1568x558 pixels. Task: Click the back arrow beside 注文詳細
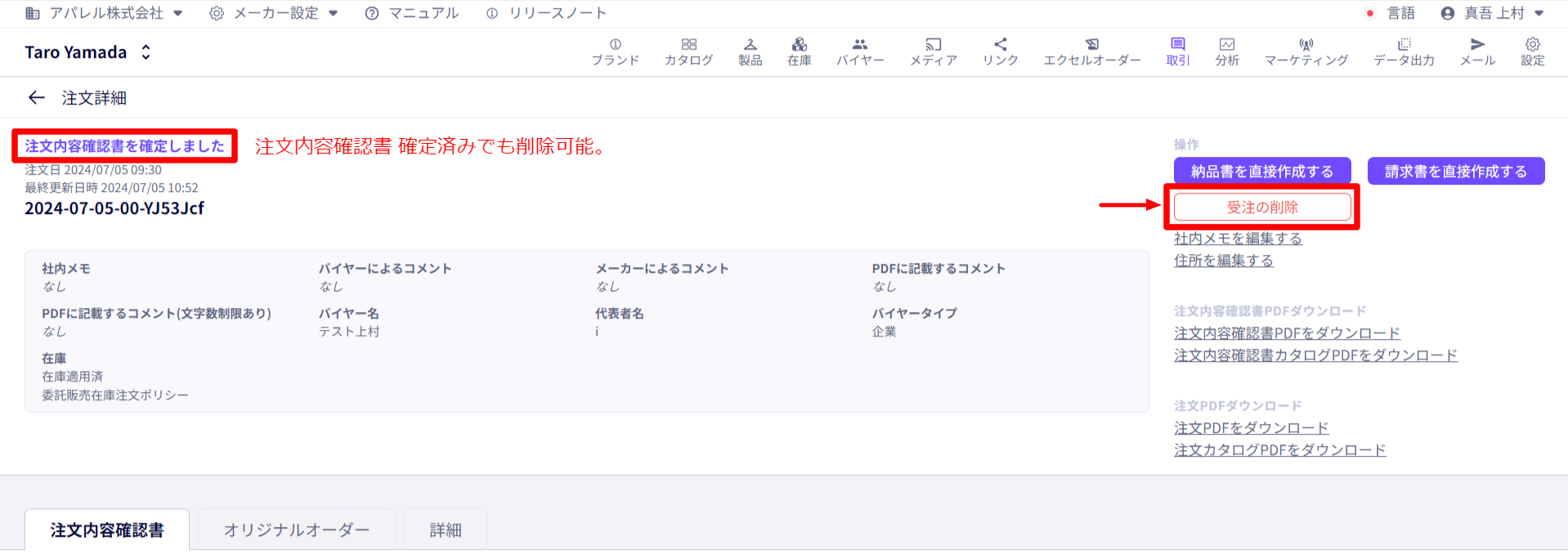36,98
